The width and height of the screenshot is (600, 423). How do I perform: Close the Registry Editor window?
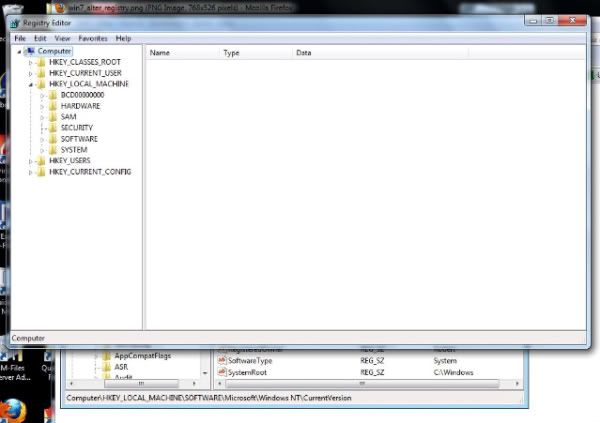coord(572,21)
